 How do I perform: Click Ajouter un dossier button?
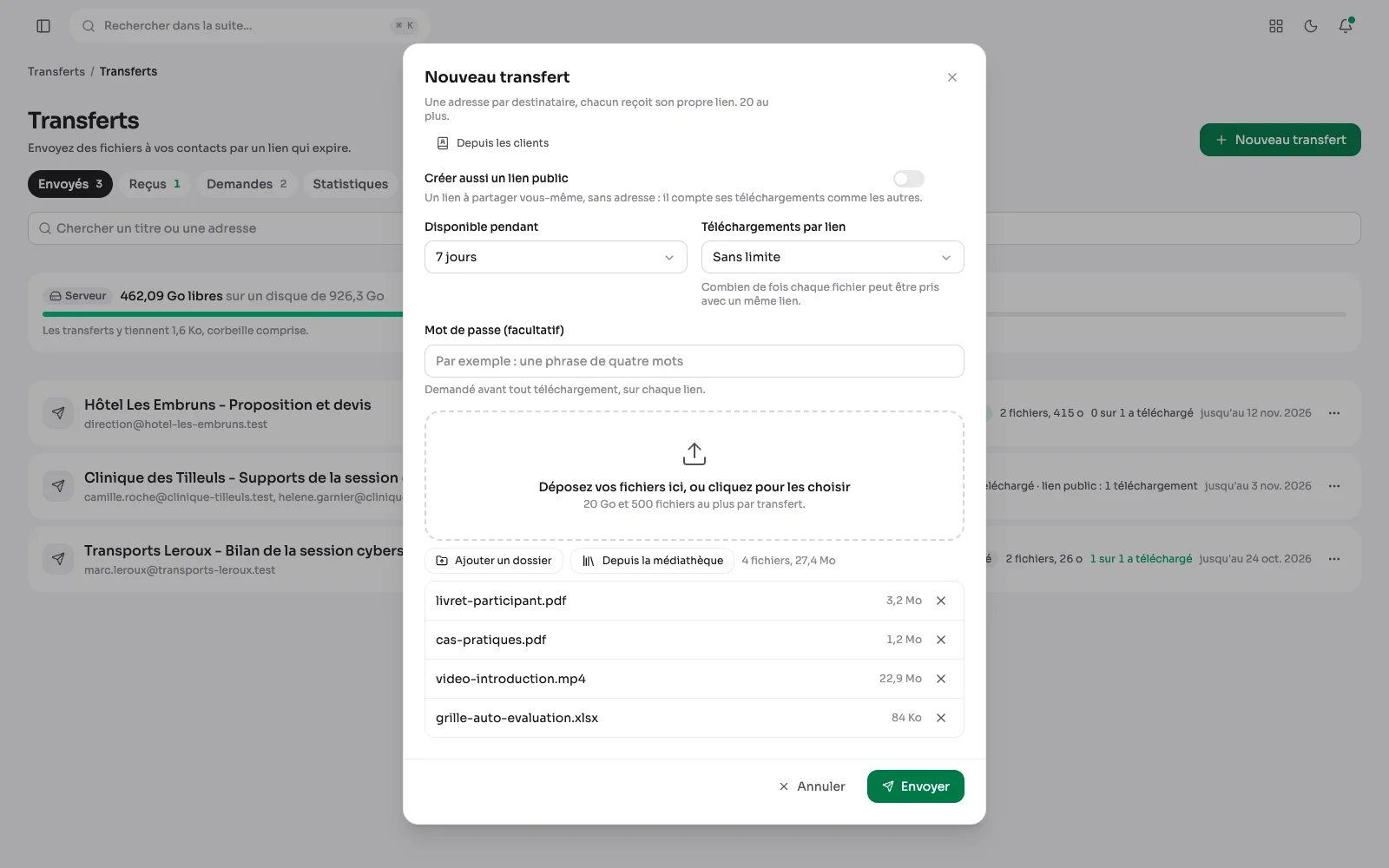pos(494,561)
